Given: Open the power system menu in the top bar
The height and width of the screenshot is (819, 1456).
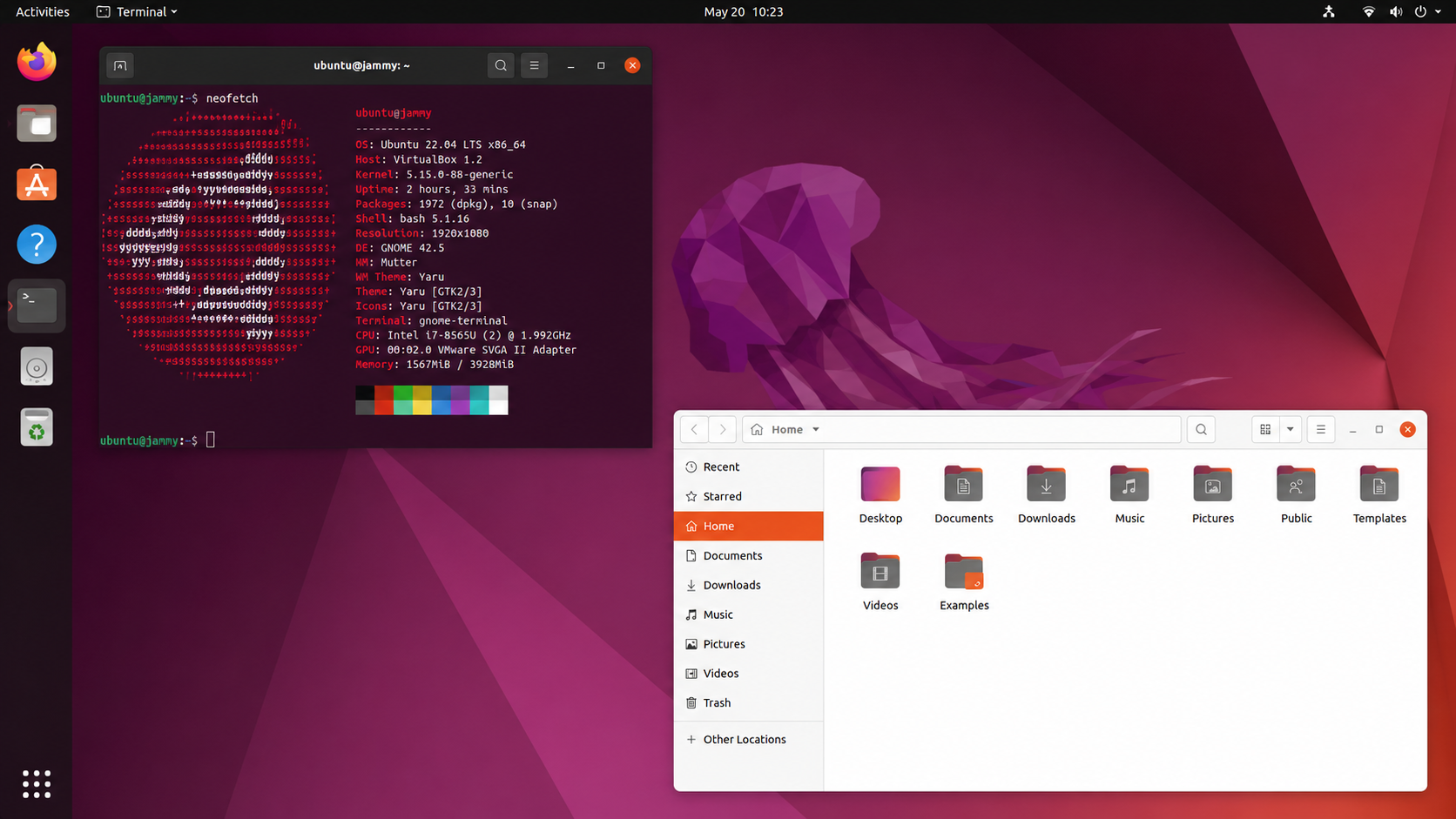Looking at the screenshot, I should point(1427,11).
